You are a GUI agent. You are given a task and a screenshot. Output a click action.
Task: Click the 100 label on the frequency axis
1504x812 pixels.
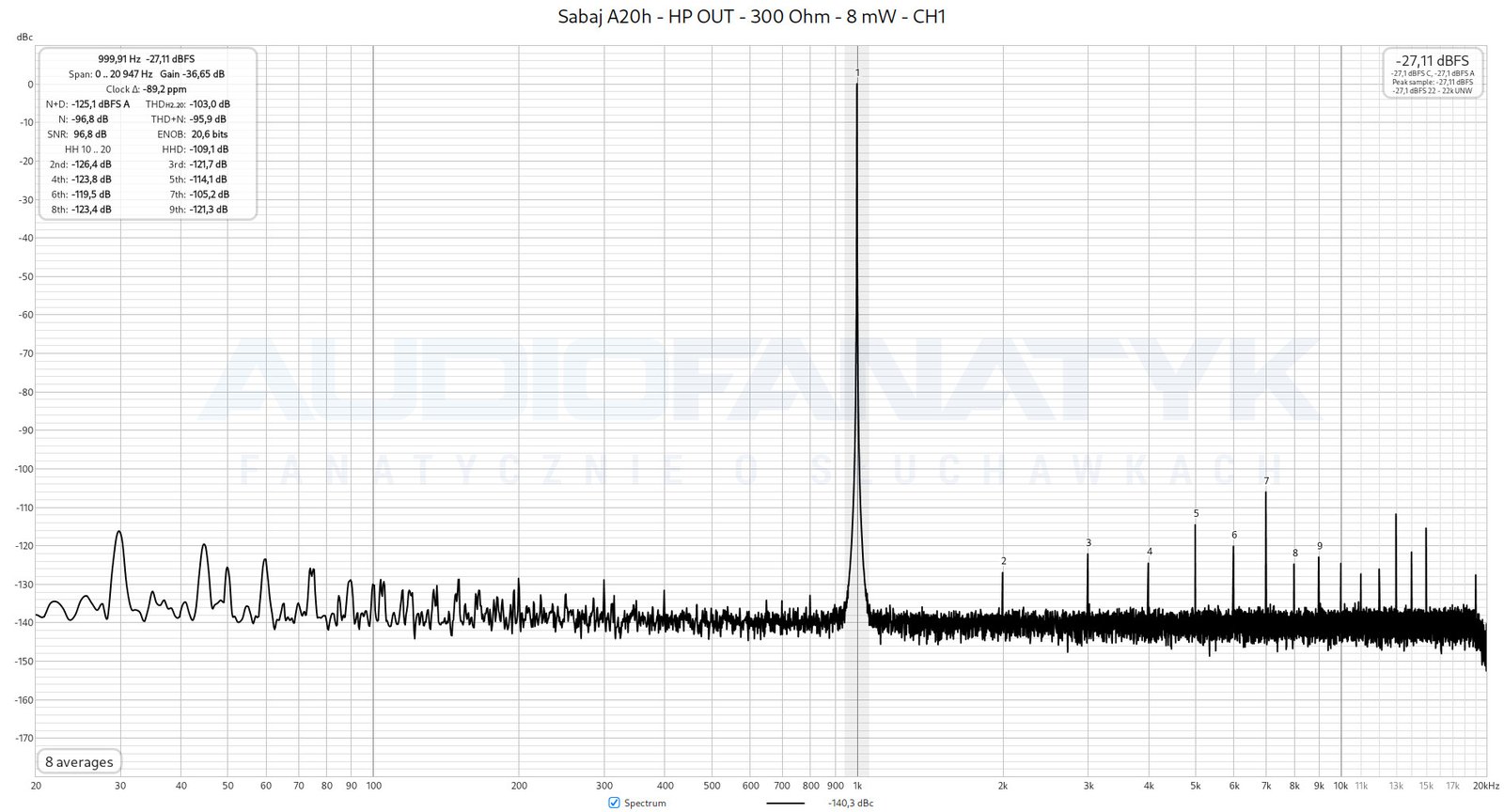pyautogui.click(x=373, y=786)
